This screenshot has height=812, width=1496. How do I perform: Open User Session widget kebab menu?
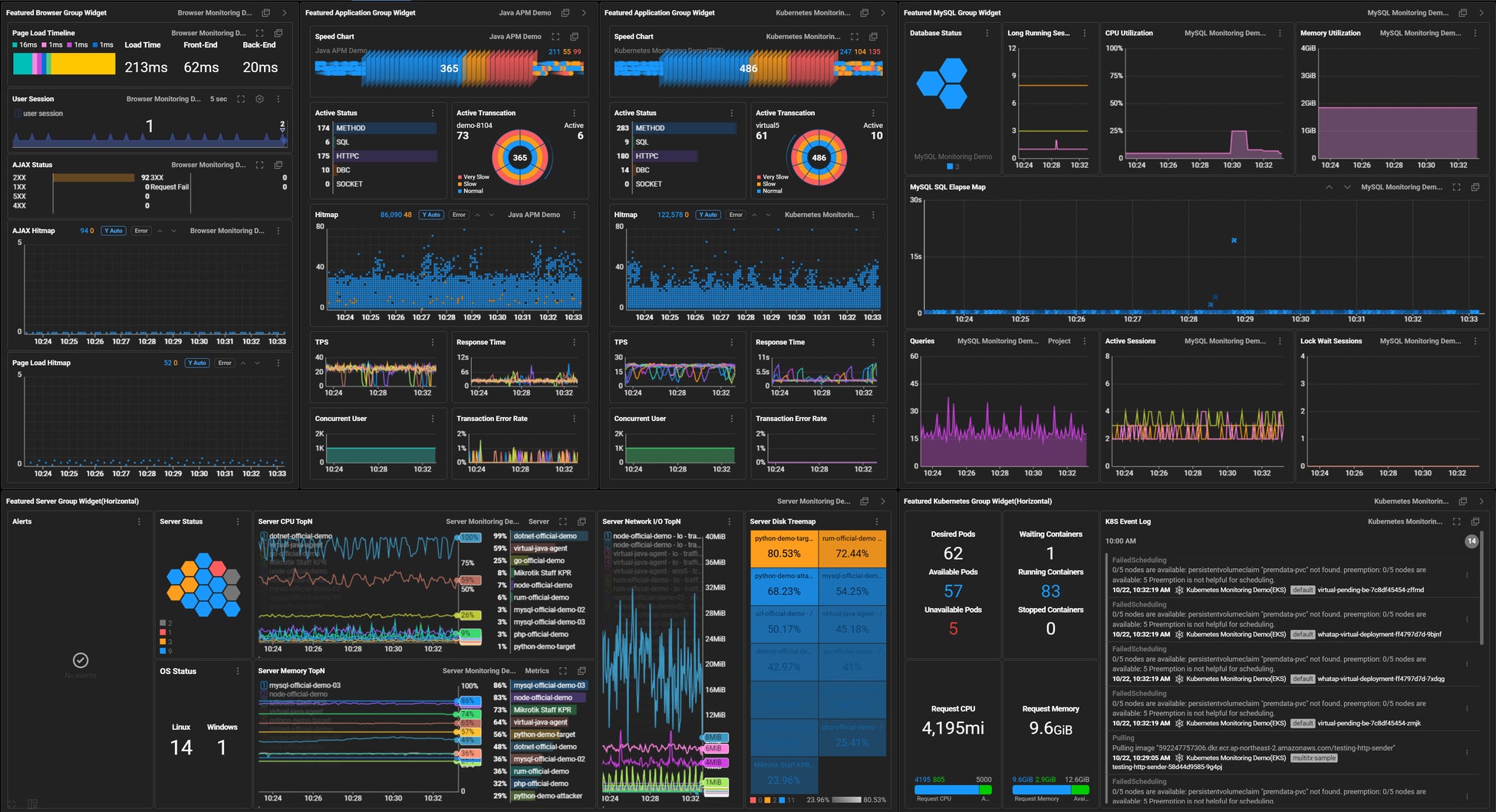(x=278, y=99)
